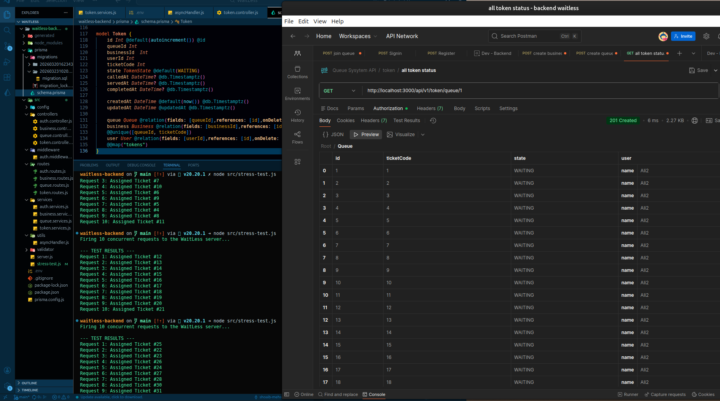Open workspace team icon in Postman sidebar
Image resolution: width=720 pixels, height=401 pixels.
297,54
